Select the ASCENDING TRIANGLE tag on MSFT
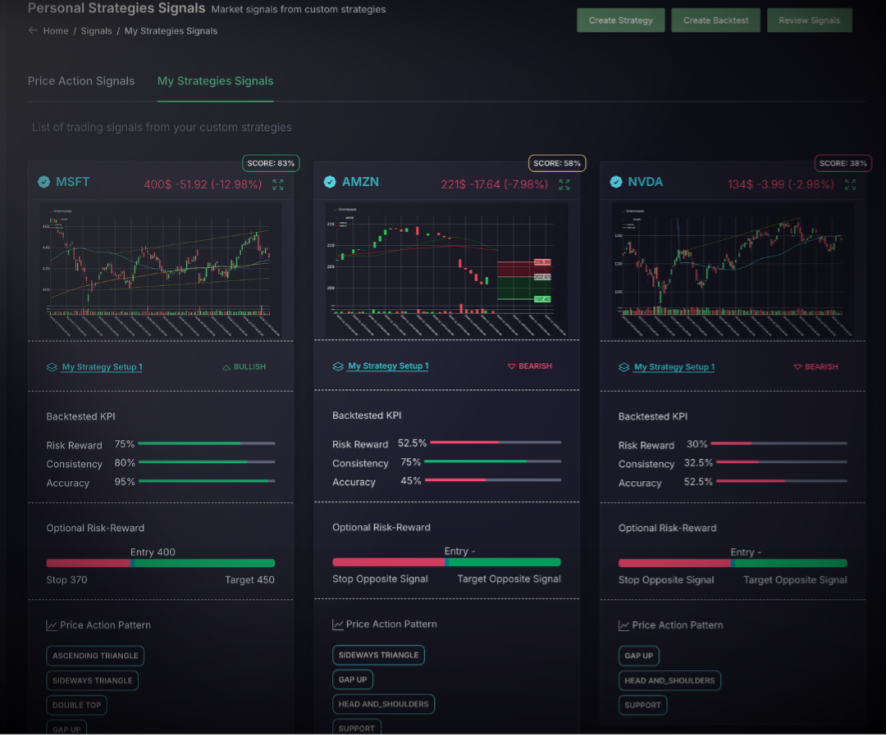The width and height of the screenshot is (887, 735). click(95, 656)
